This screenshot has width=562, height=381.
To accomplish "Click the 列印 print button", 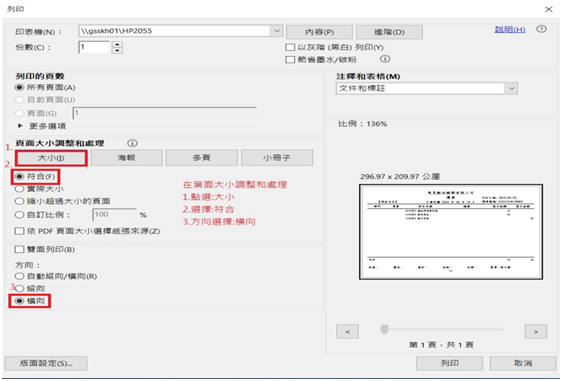I will (x=449, y=363).
